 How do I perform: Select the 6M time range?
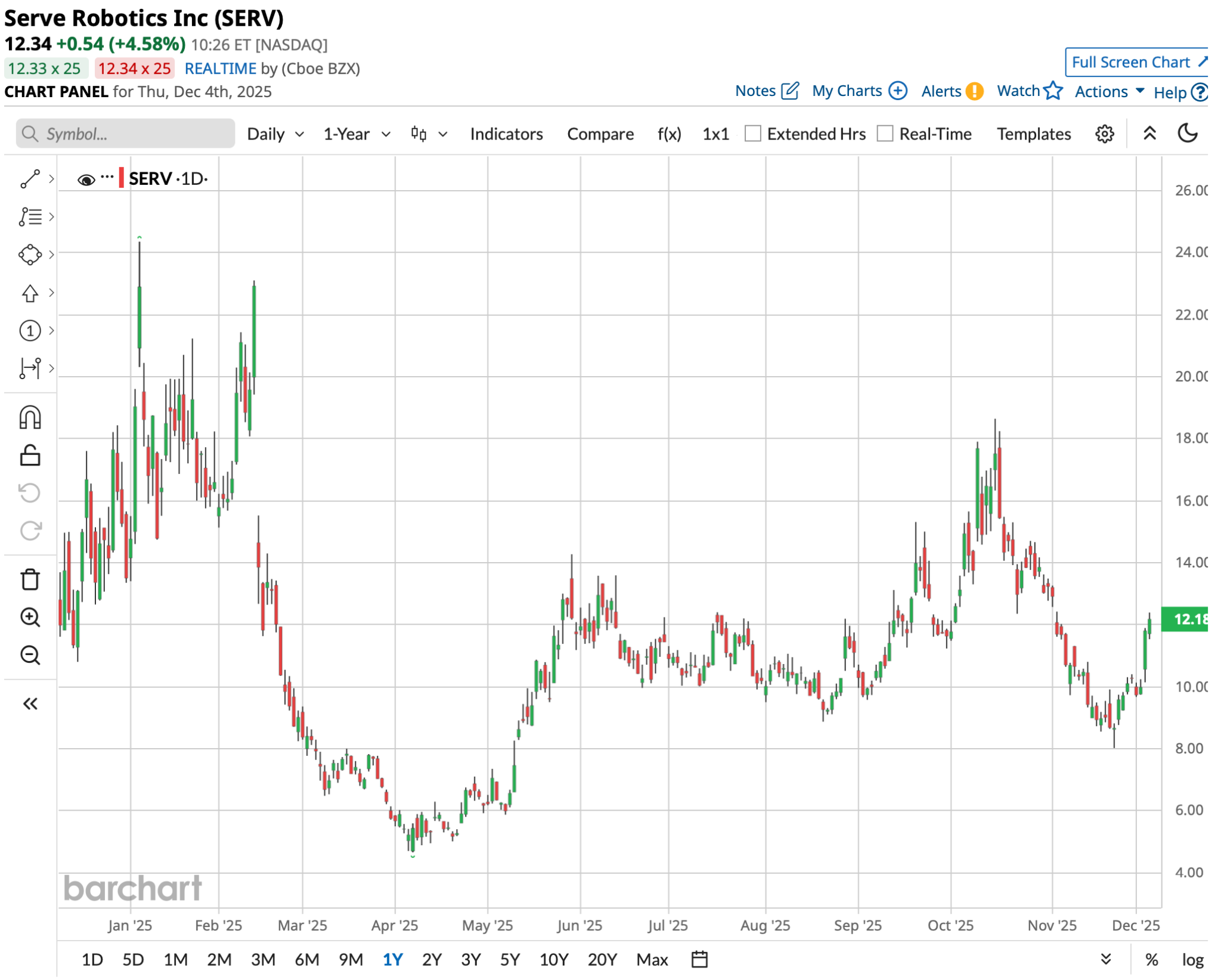(x=306, y=960)
